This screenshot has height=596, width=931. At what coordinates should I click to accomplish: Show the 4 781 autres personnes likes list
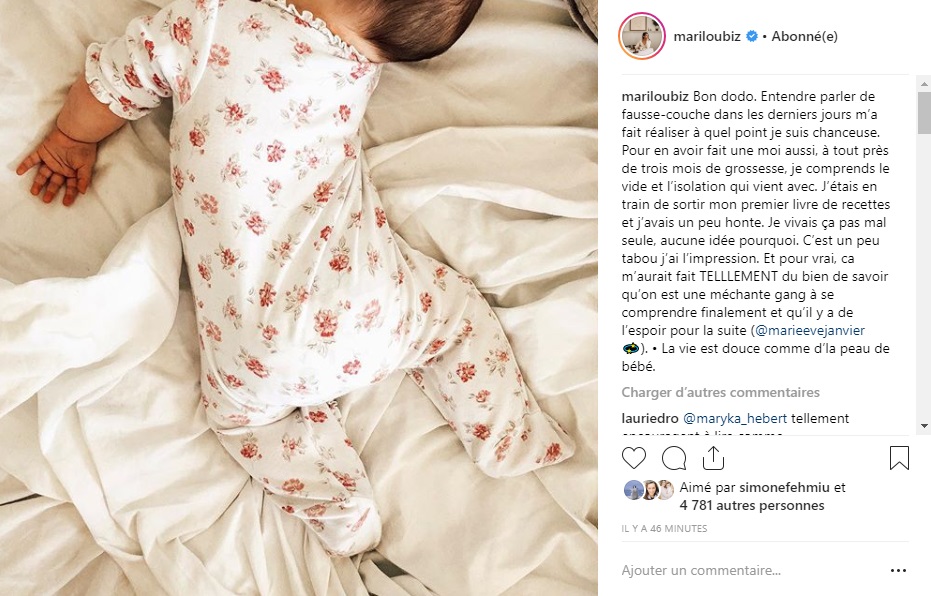(x=752, y=506)
